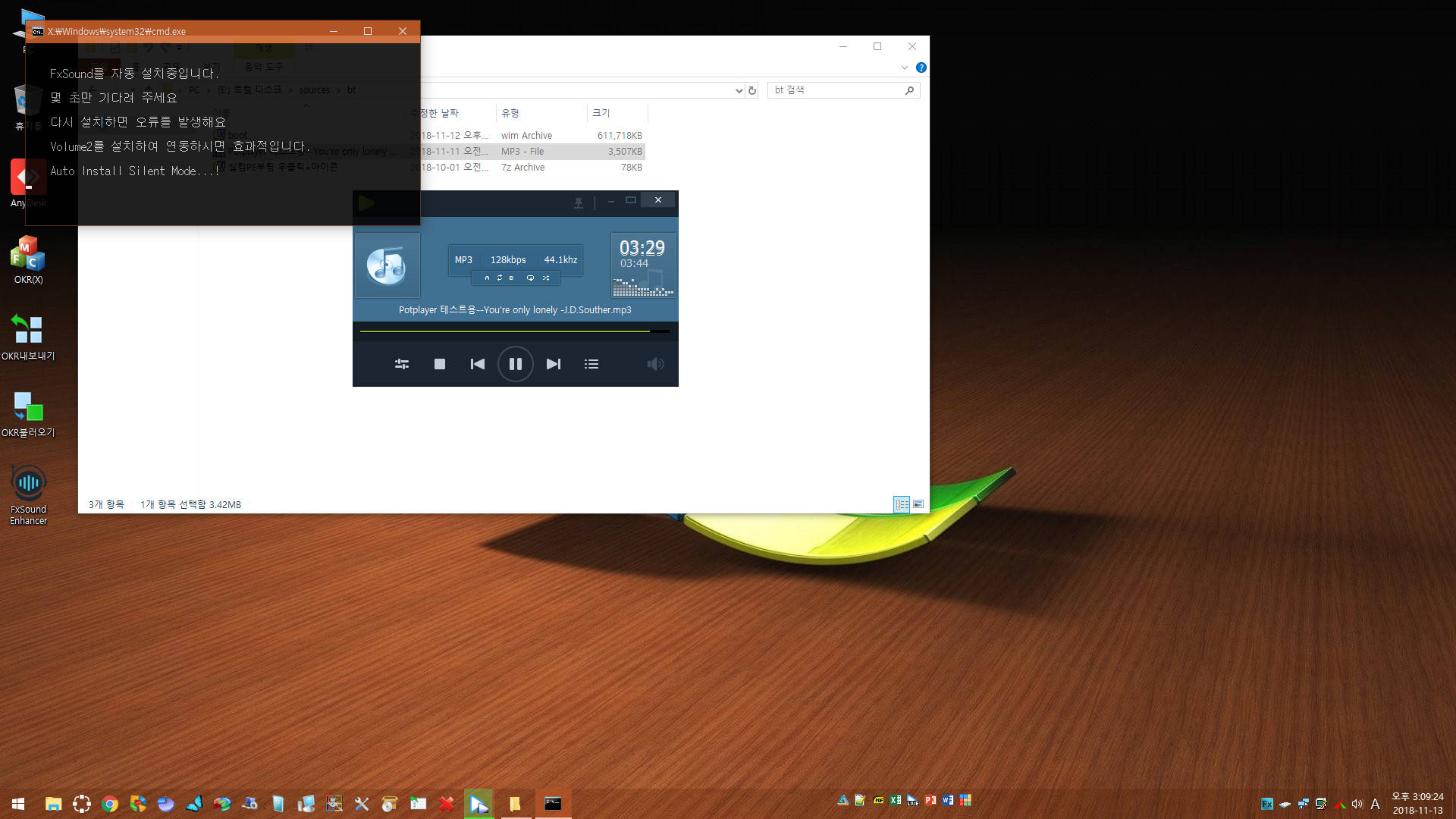Open the FxSound Enhancer desktop icon
This screenshot has height=819, width=1456.
click(x=28, y=494)
